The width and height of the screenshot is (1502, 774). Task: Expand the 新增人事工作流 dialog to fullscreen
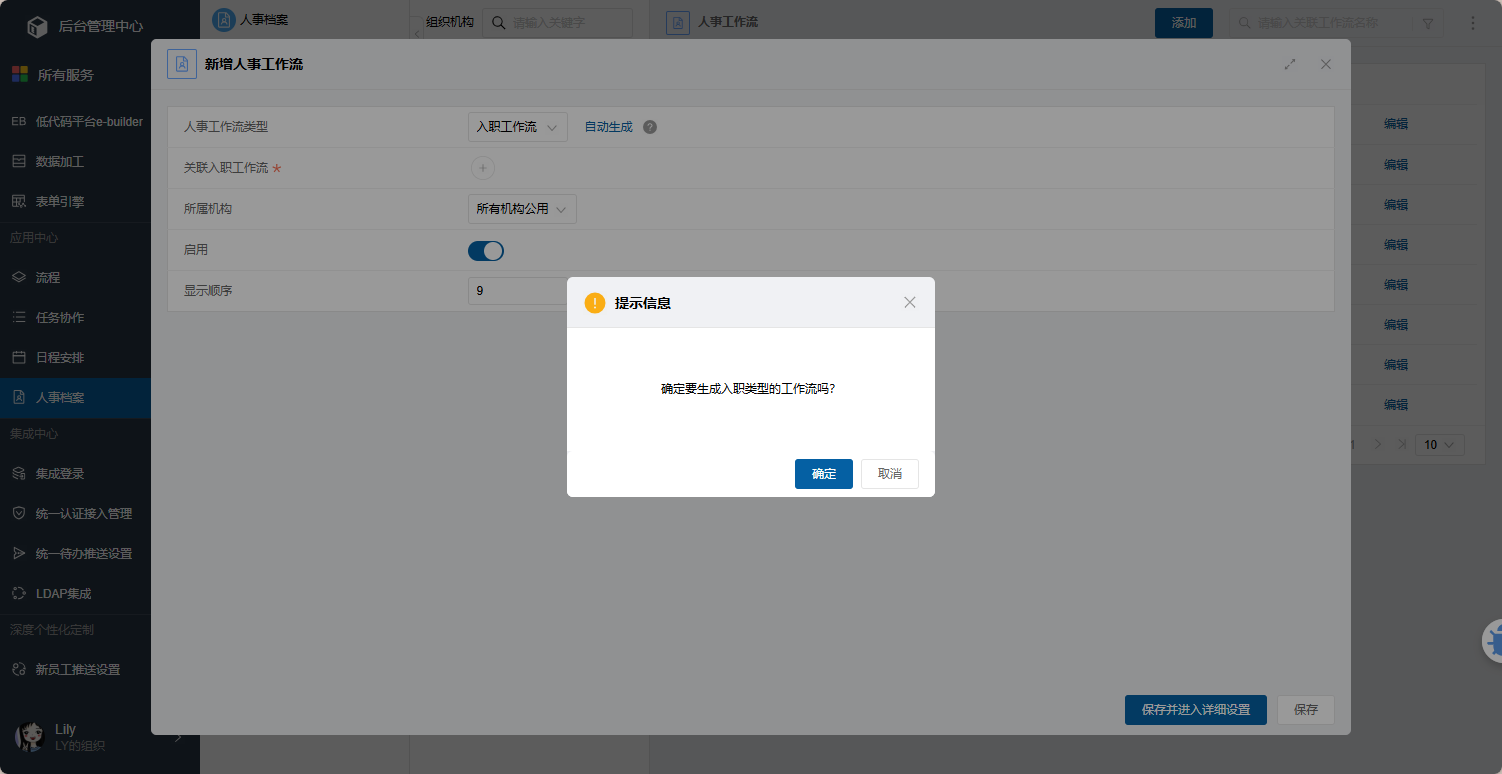click(x=1290, y=64)
